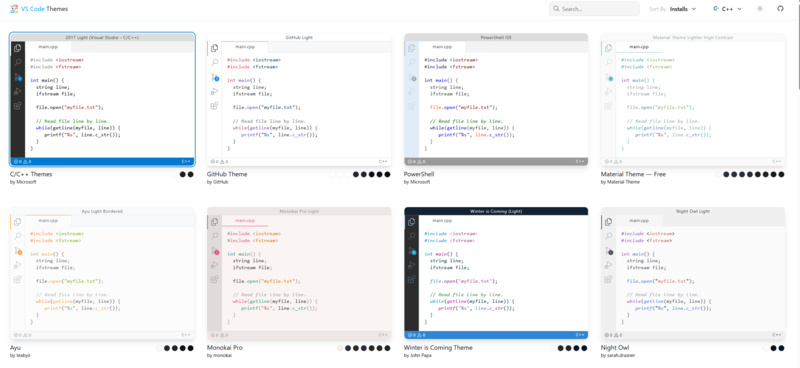Select main.cpp tab in Winter is Coming preview
Screen dimensions: 800x368
(442, 220)
